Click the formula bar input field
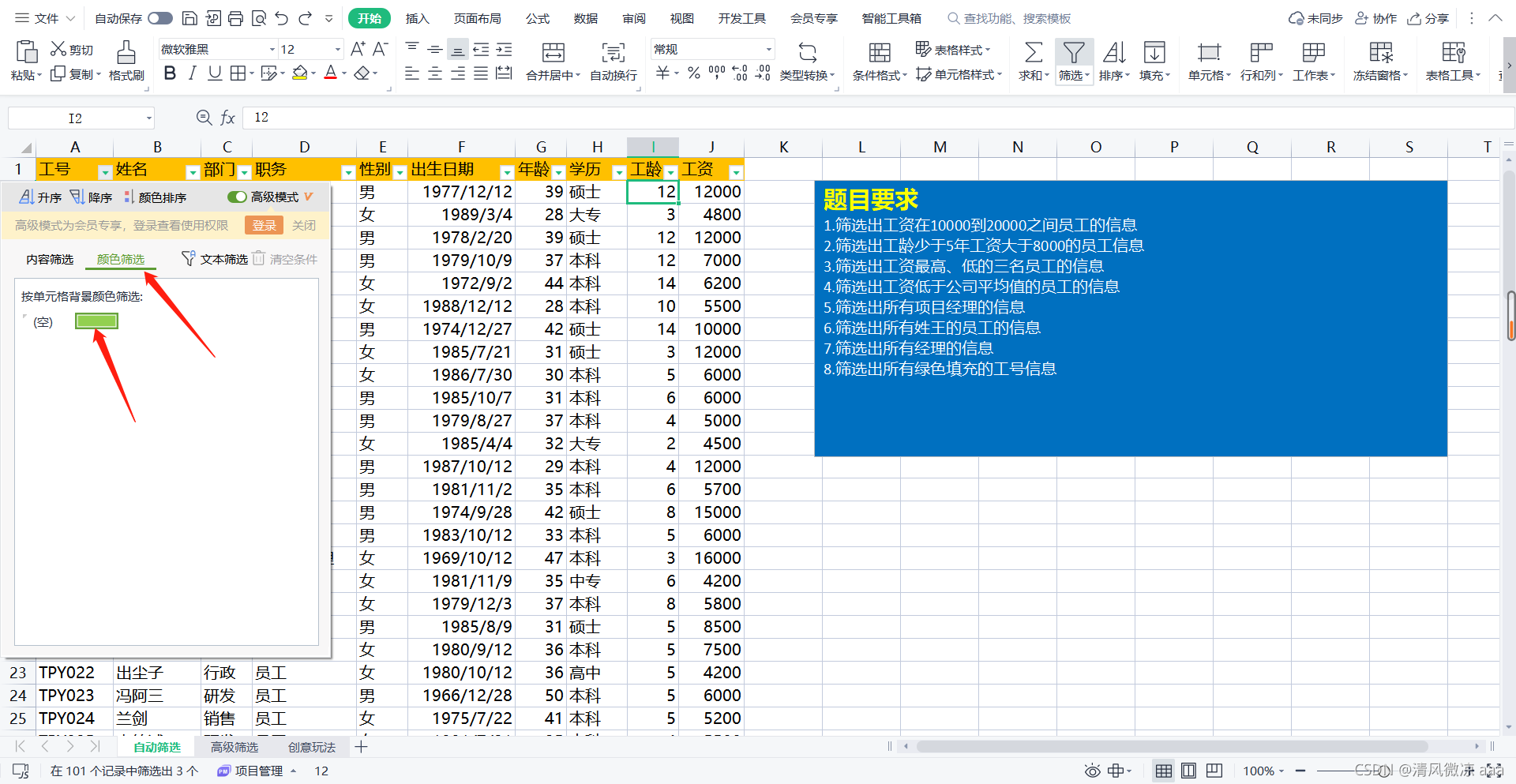 [876, 118]
